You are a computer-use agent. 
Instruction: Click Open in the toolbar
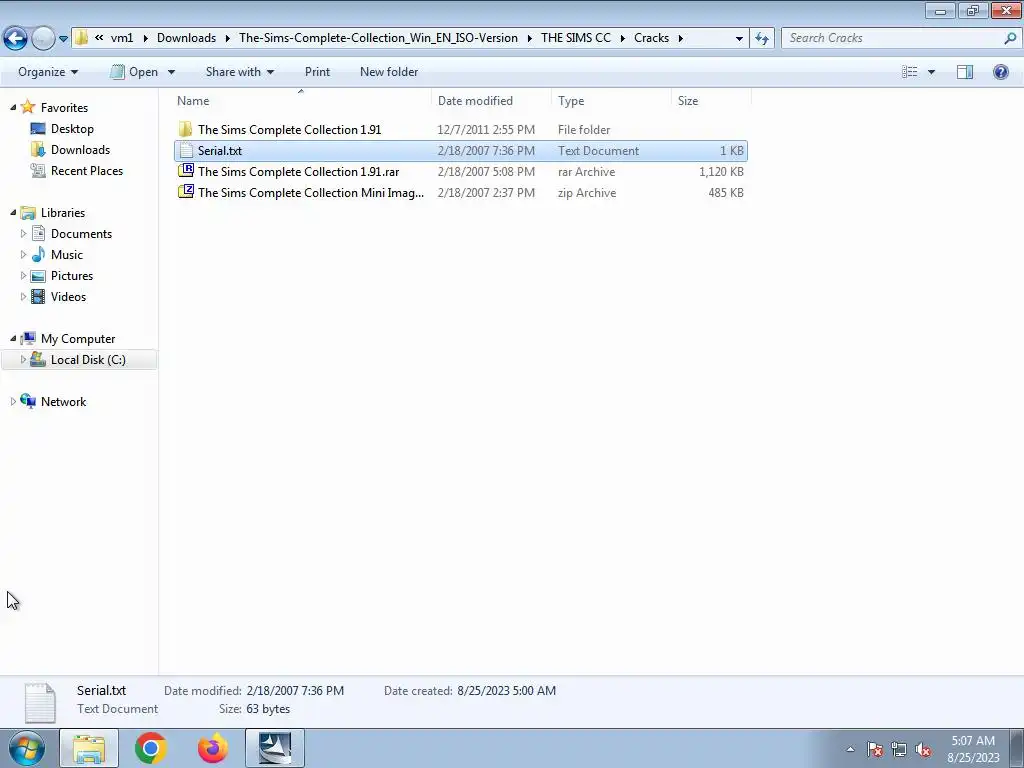coord(134,72)
